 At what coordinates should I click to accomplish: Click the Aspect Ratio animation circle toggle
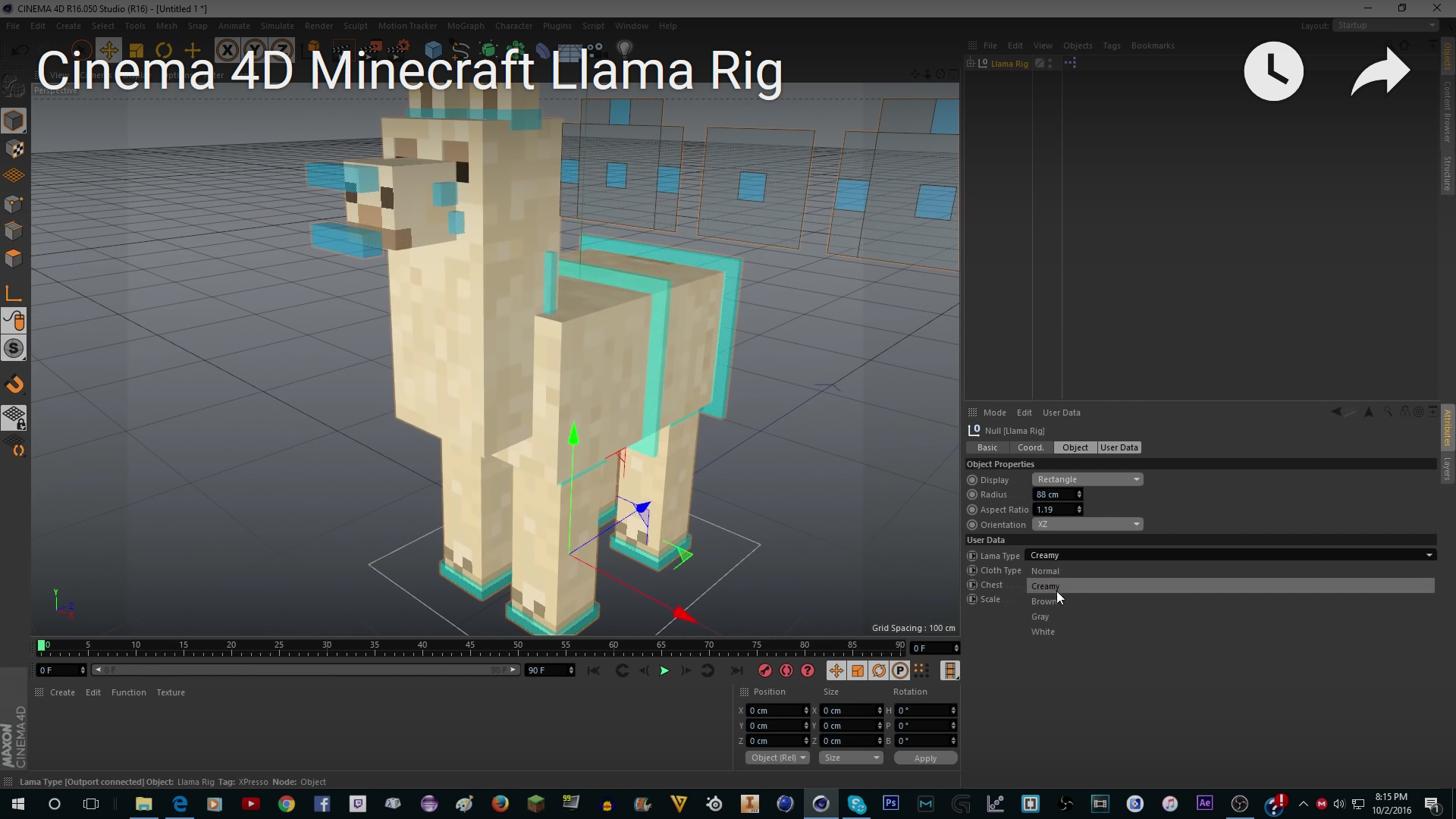coord(972,510)
